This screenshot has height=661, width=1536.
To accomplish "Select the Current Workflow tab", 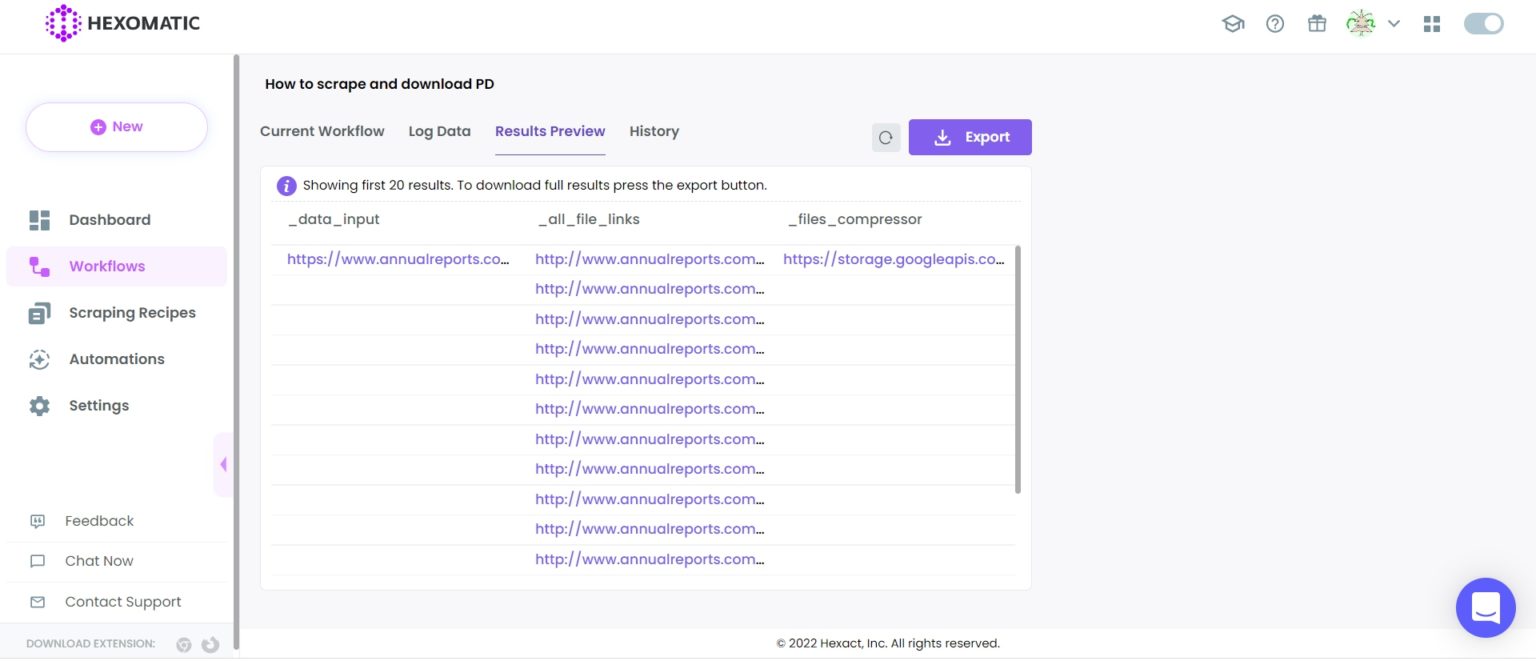I will (322, 131).
